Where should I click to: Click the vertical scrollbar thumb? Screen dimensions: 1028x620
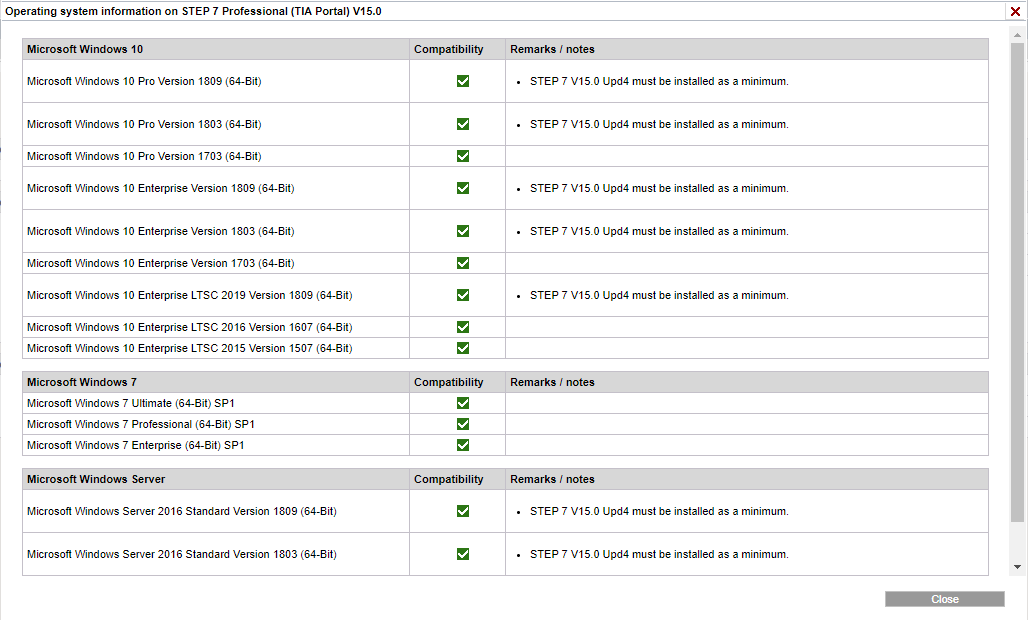click(x=1017, y=283)
